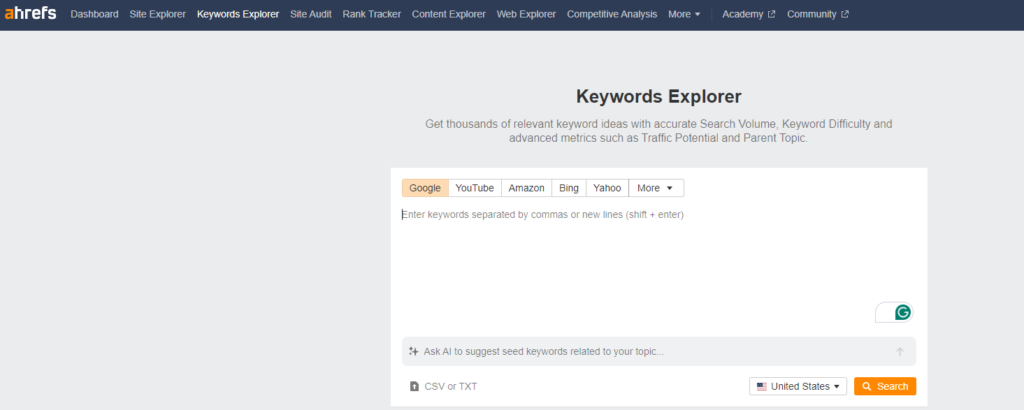Viewport: 1024px width, 410px height.
Task: Go to Content Explorer
Action: [x=449, y=14]
